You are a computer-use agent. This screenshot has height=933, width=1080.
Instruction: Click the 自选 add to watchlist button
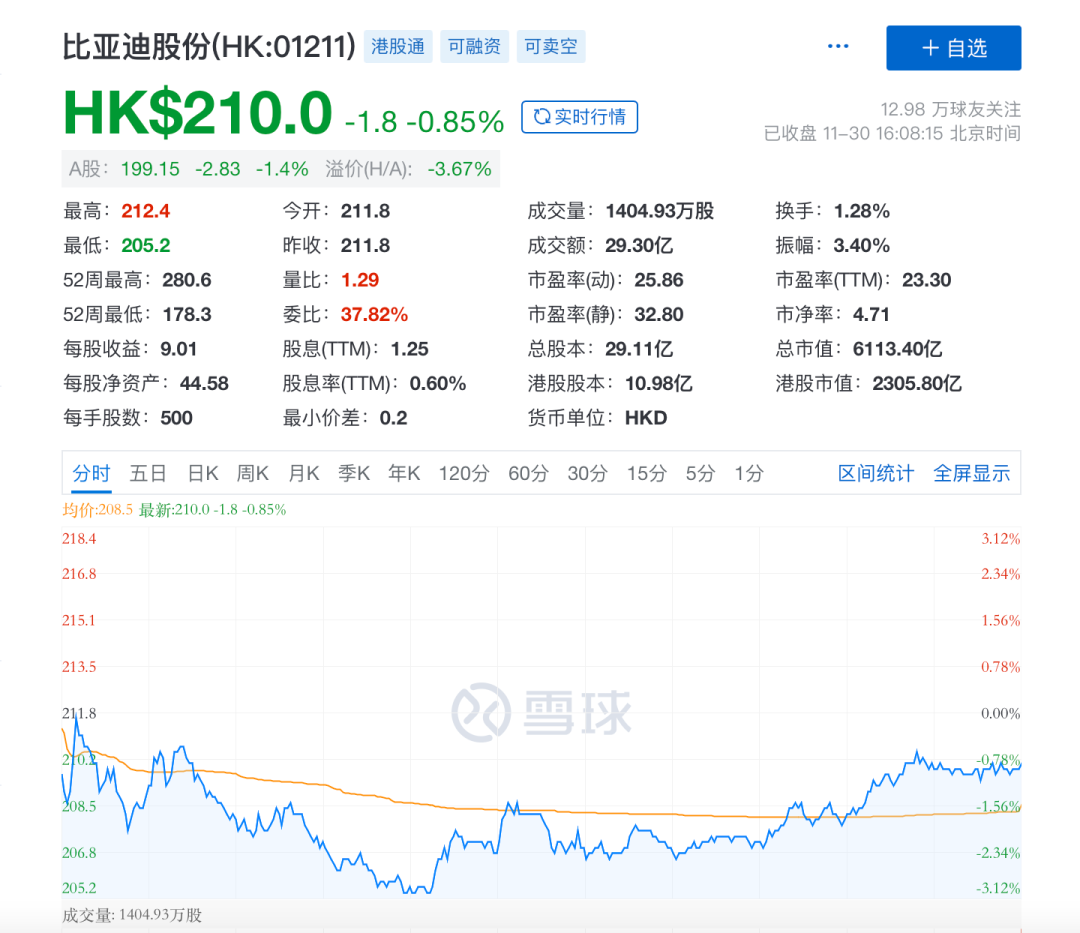[953, 48]
